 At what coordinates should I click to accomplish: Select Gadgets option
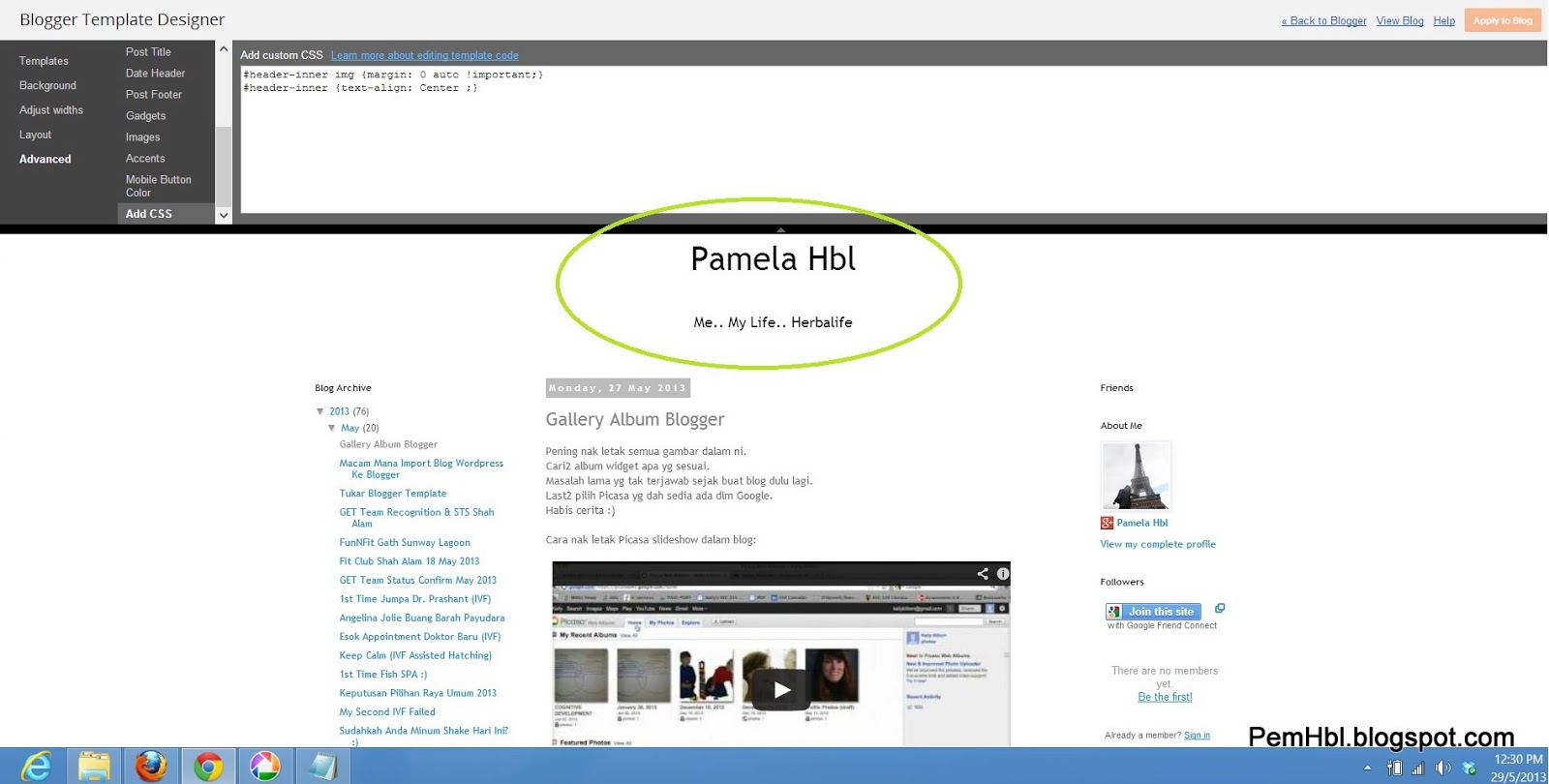[x=145, y=116]
